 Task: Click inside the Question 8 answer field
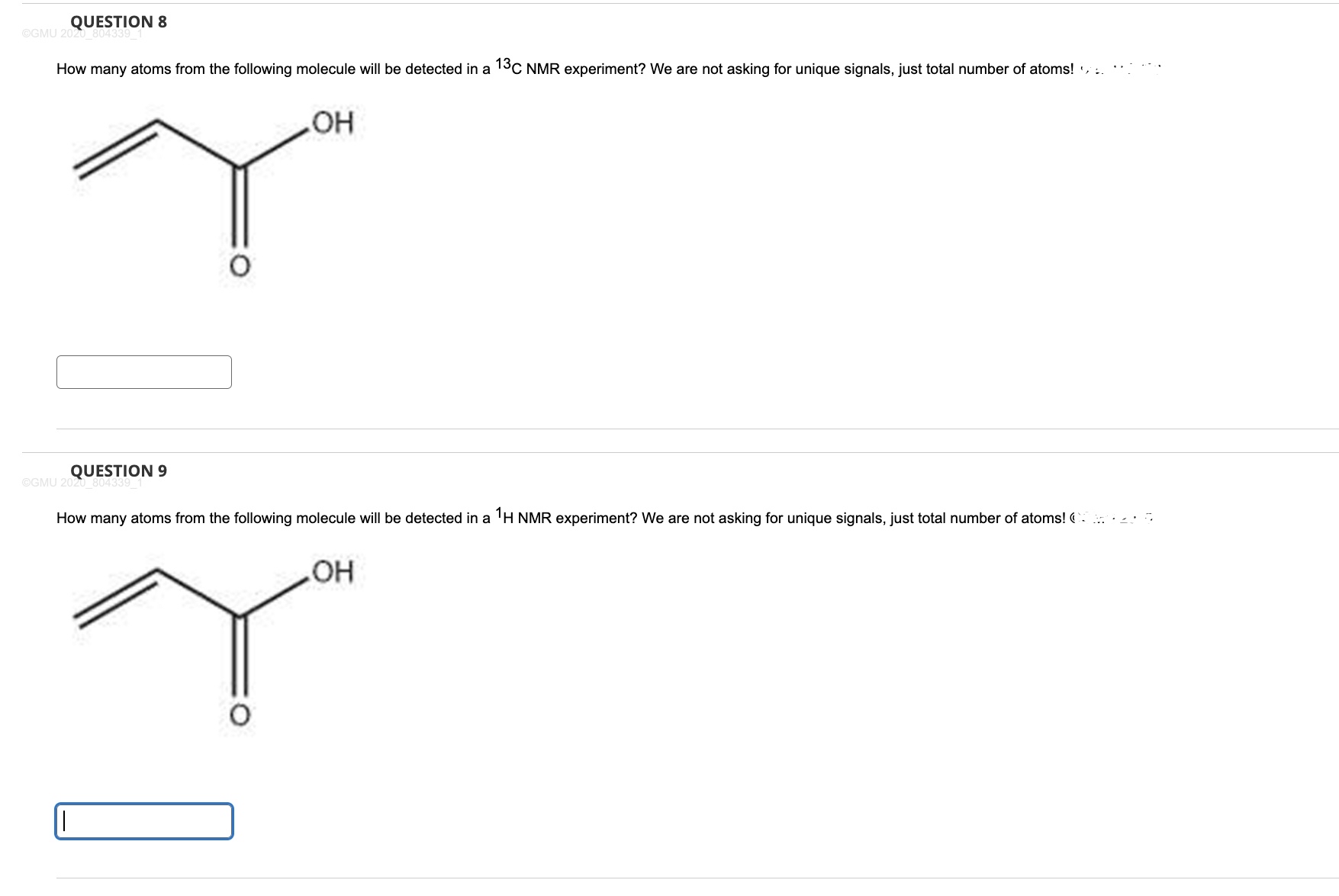[x=143, y=371]
